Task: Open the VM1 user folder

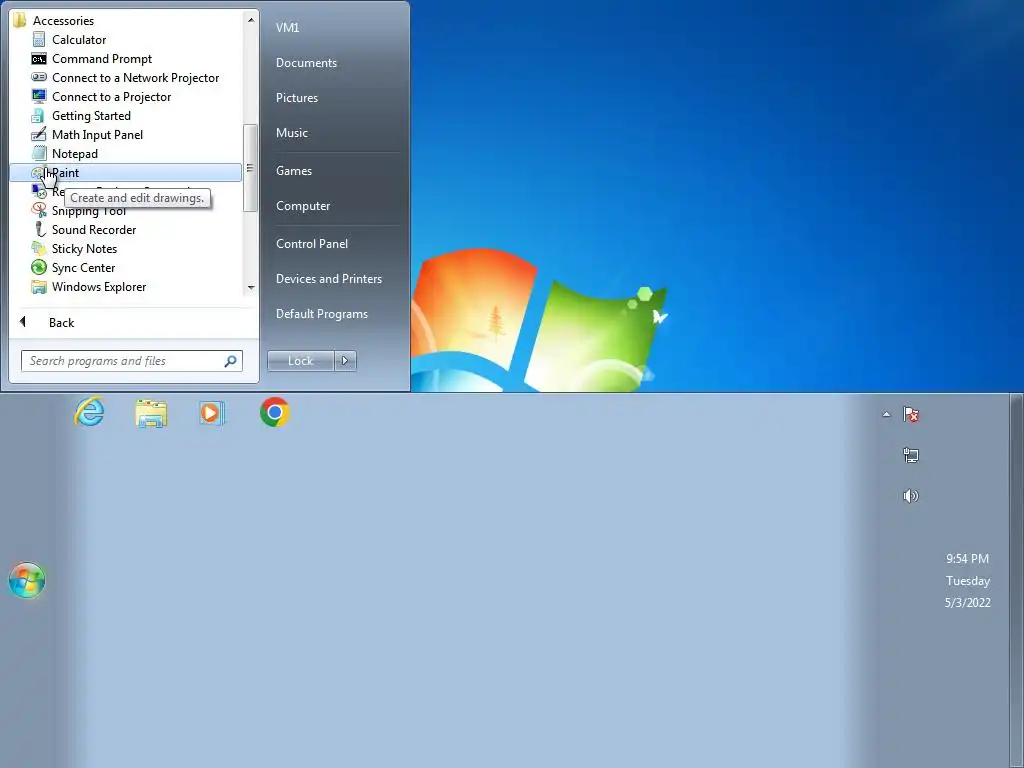Action: (x=287, y=27)
